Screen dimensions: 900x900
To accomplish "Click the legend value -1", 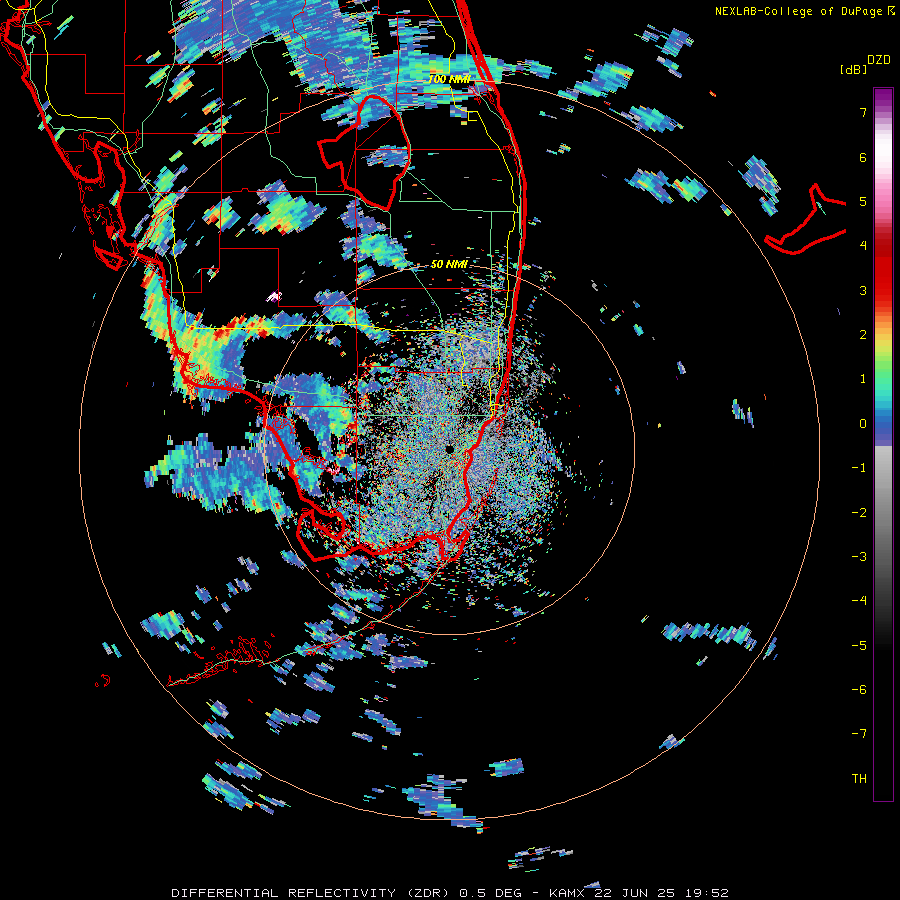I will 859,468.
